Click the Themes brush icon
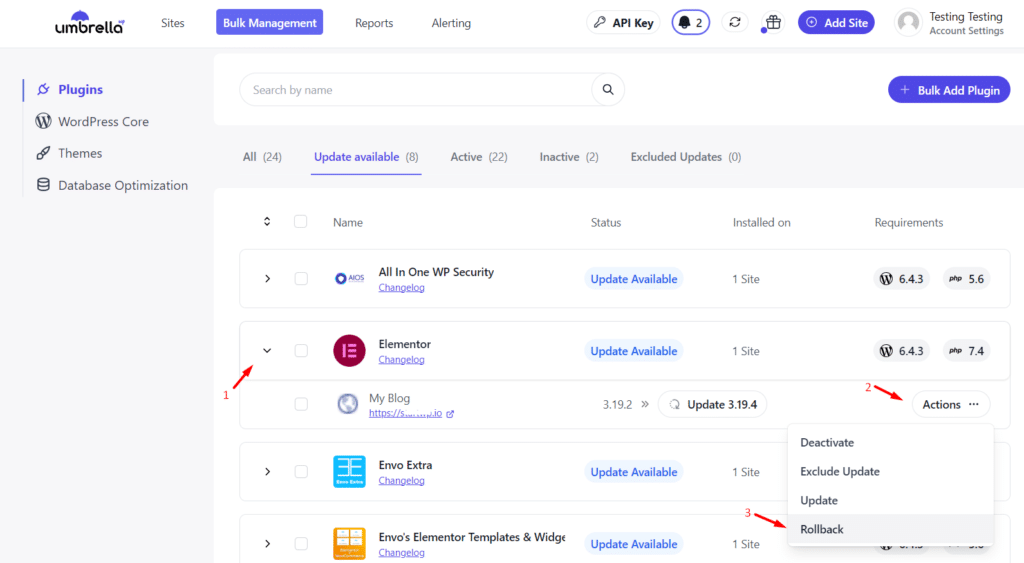Viewport: 1024px width, 563px height. pyautogui.click(x=43, y=153)
